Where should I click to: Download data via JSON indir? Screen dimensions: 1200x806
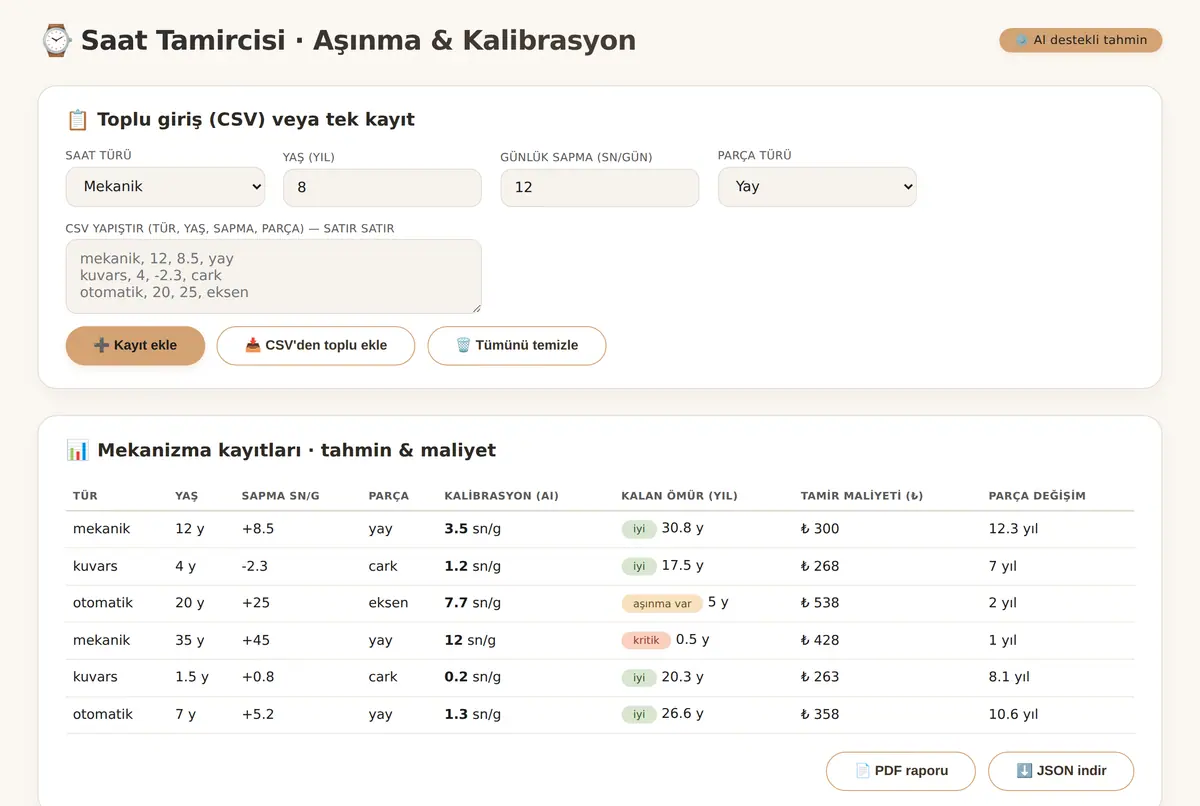coord(1061,771)
